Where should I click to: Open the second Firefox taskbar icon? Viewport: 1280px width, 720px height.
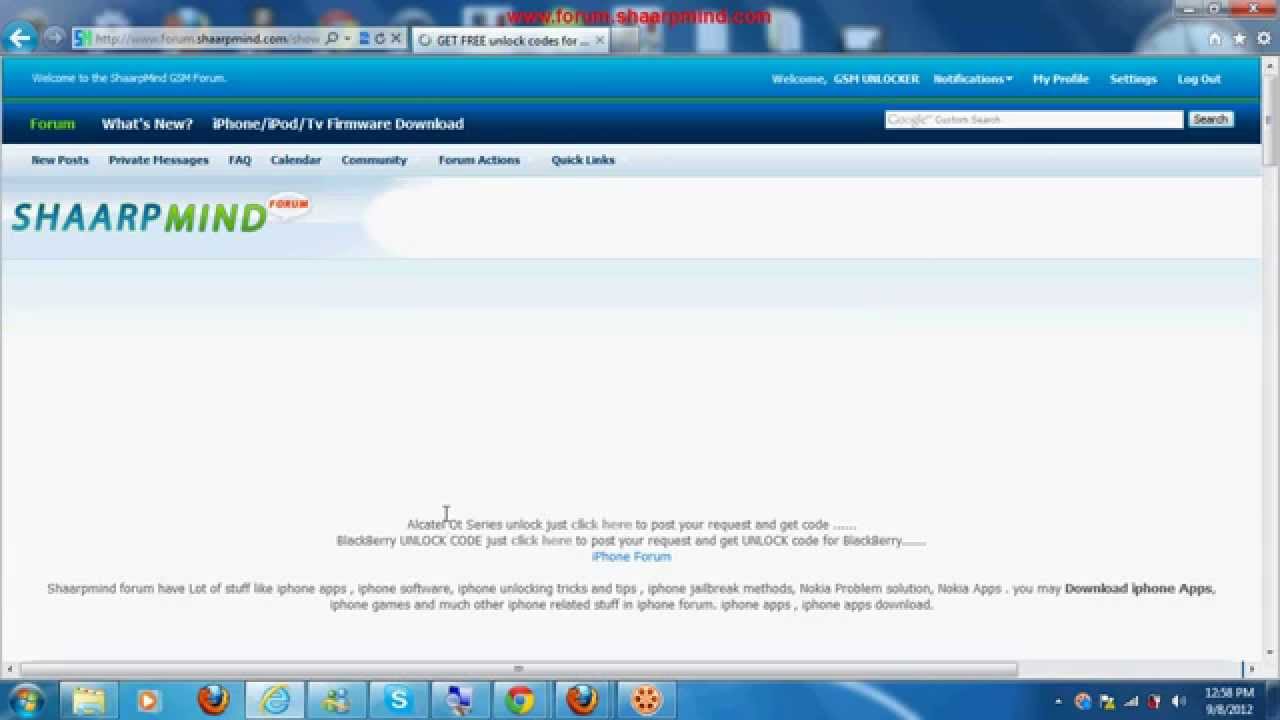point(582,700)
